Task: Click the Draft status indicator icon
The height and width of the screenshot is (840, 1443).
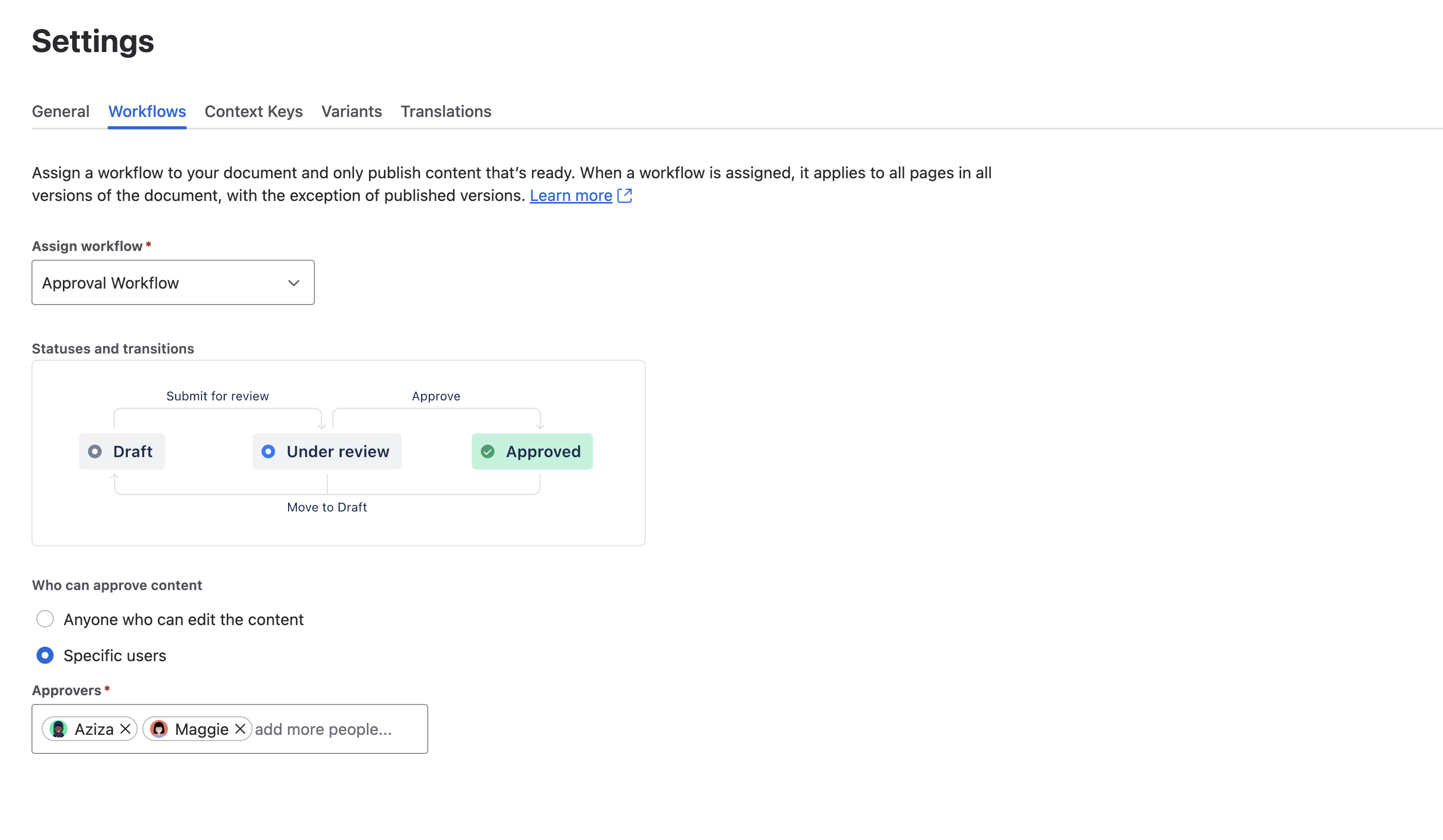Action: (95, 451)
